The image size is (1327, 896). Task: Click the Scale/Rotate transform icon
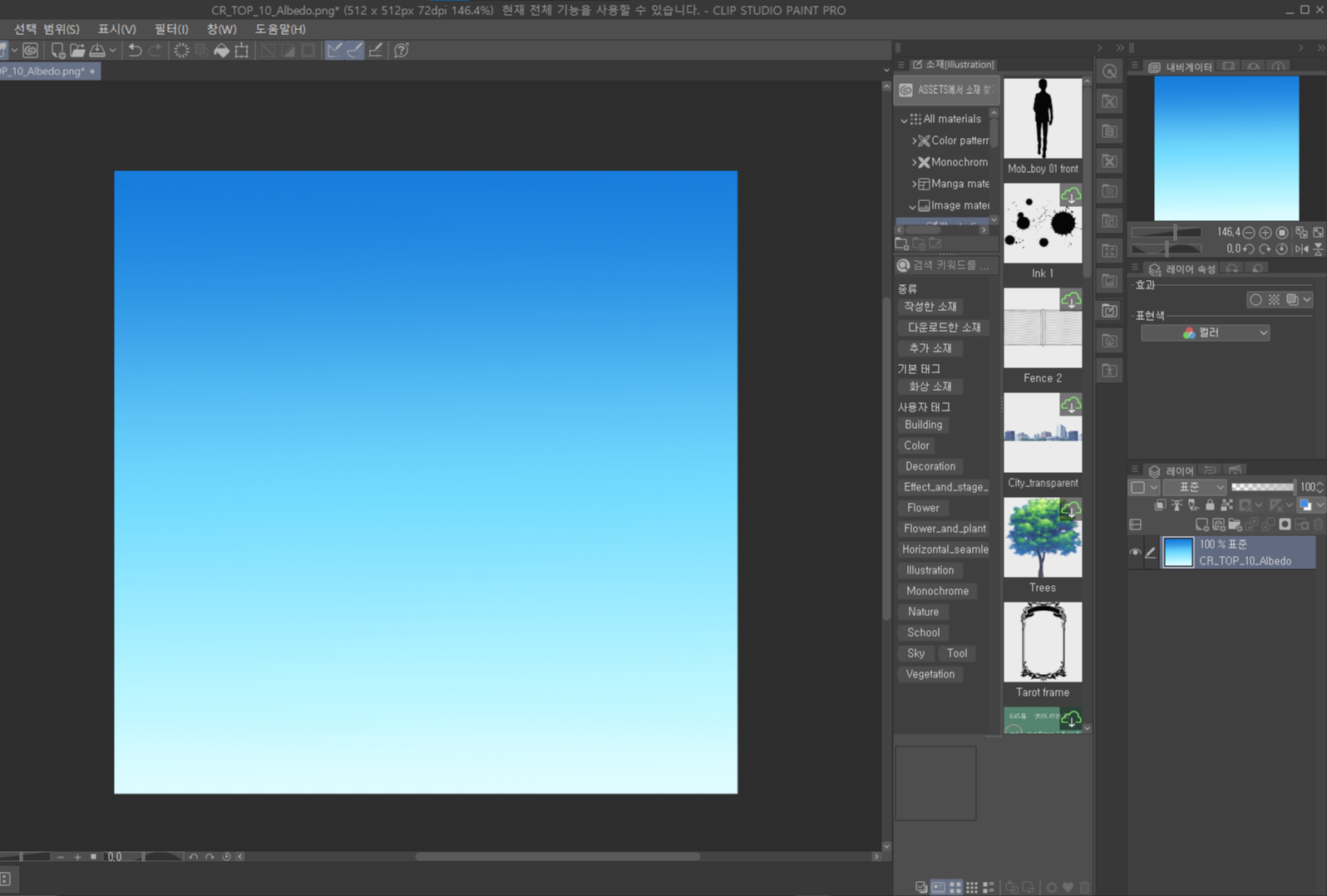[x=242, y=51]
